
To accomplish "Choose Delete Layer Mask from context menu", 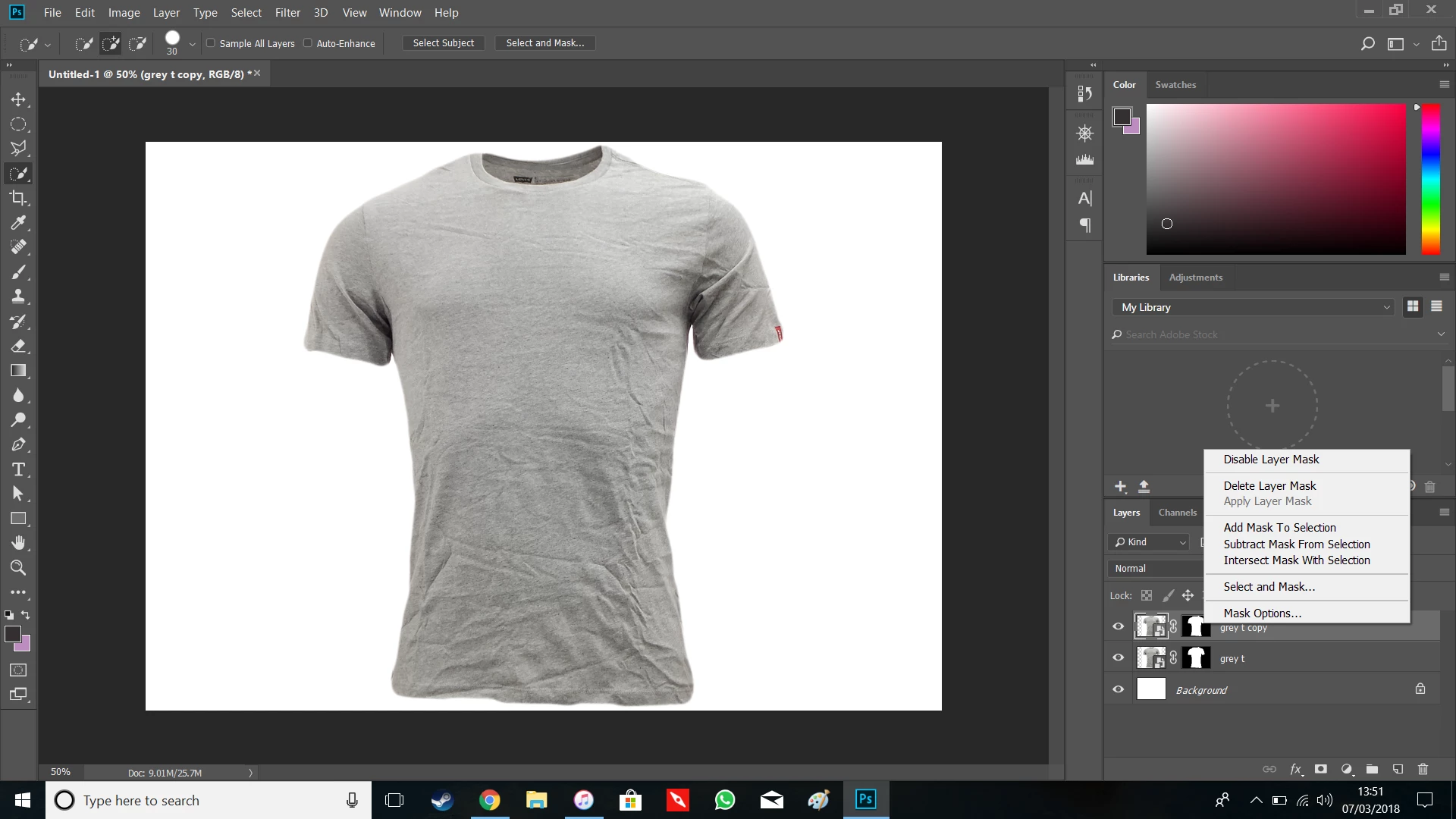I will click(x=1269, y=485).
